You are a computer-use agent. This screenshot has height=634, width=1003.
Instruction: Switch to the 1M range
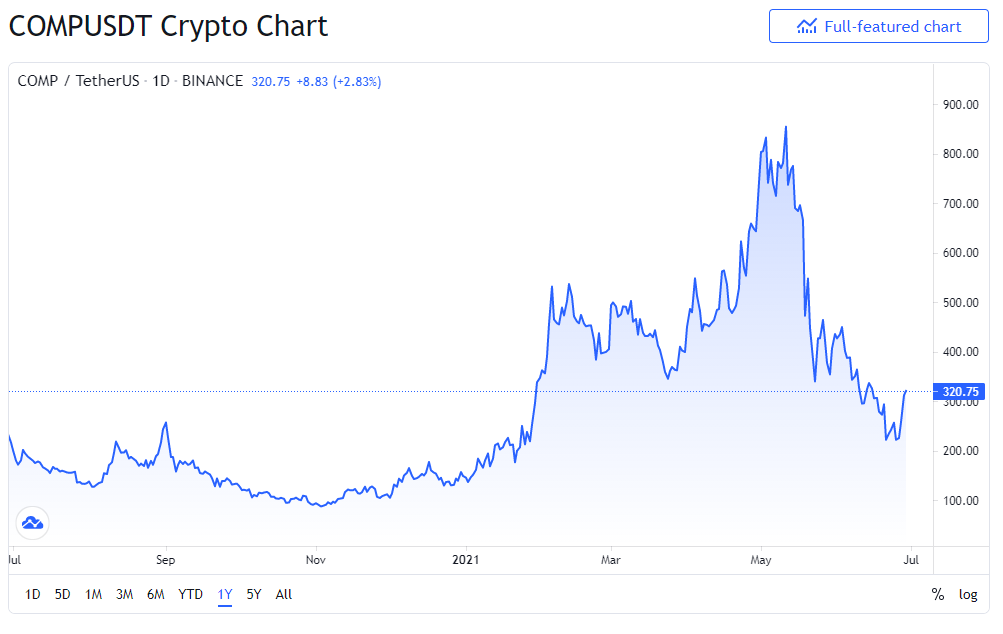pos(93,594)
